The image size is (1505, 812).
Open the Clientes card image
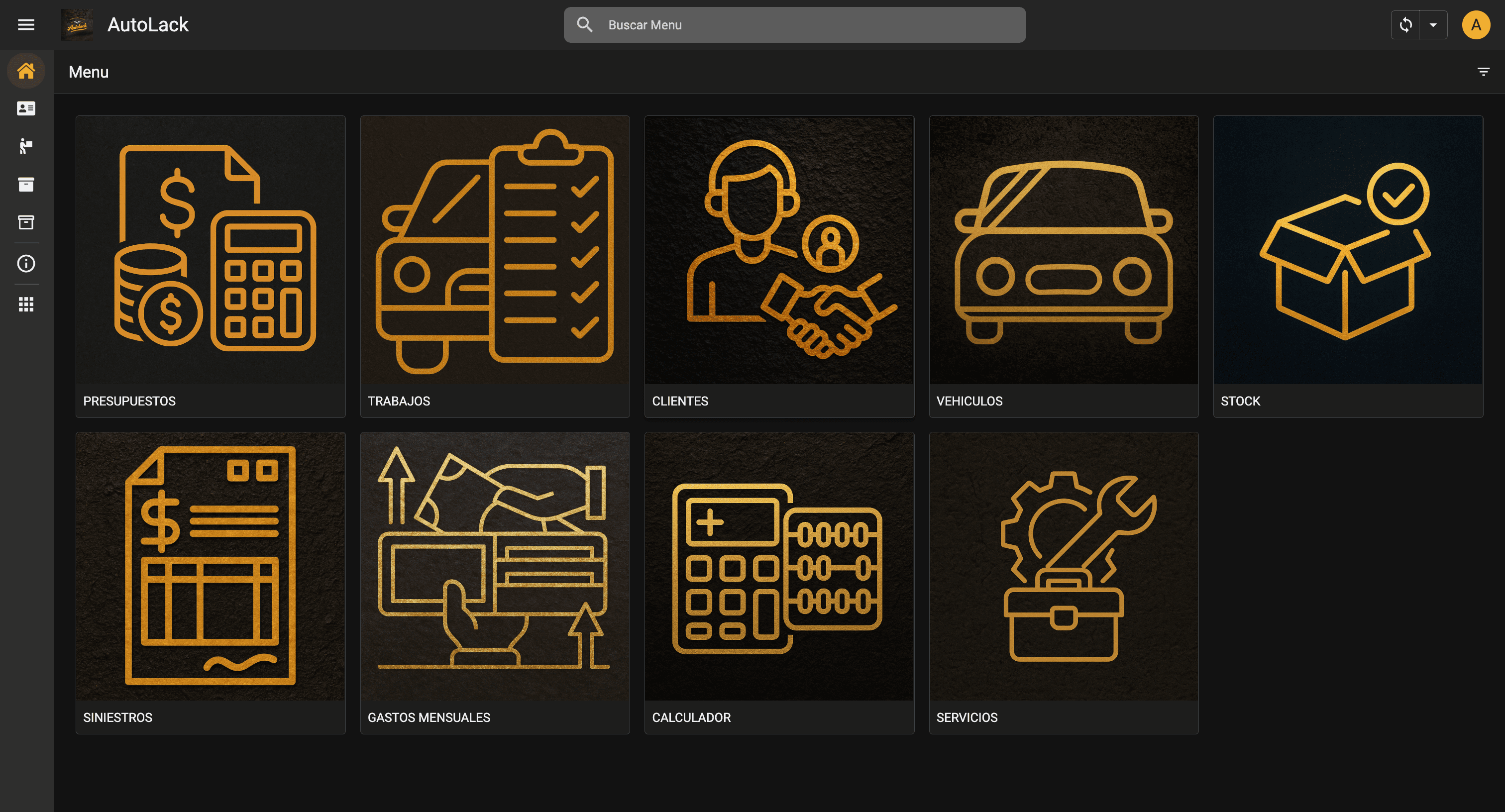coord(779,250)
